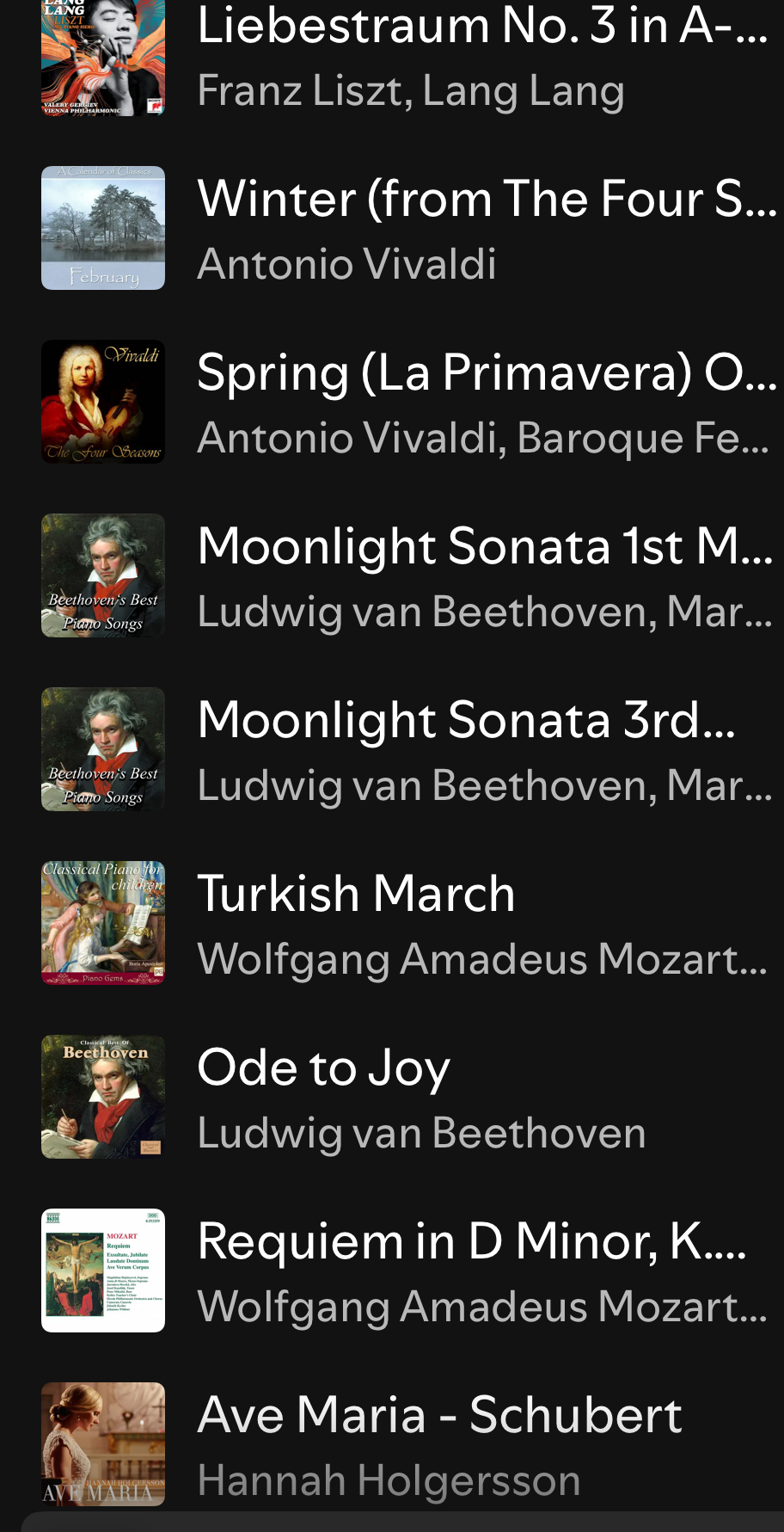Image resolution: width=784 pixels, height=1532 pixels.
Task: Play Moonlight Sonata 1st Movement track
Action: point(486,547)
